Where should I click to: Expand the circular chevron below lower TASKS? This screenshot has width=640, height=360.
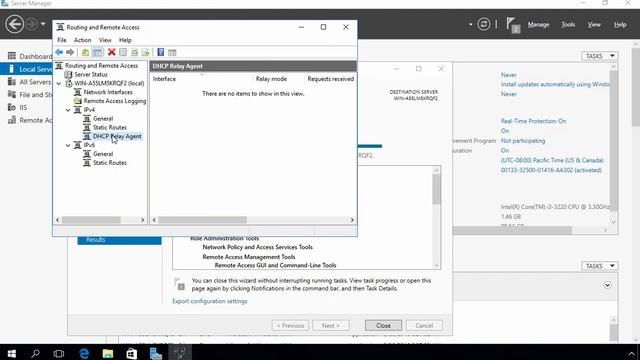[607, 285]
